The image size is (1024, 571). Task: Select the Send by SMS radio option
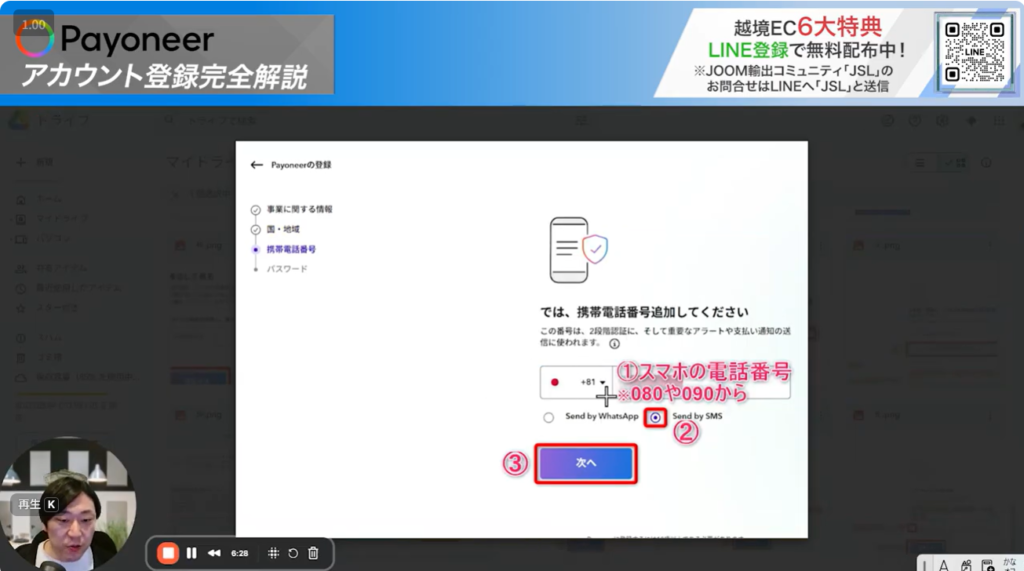pos(656,417)
